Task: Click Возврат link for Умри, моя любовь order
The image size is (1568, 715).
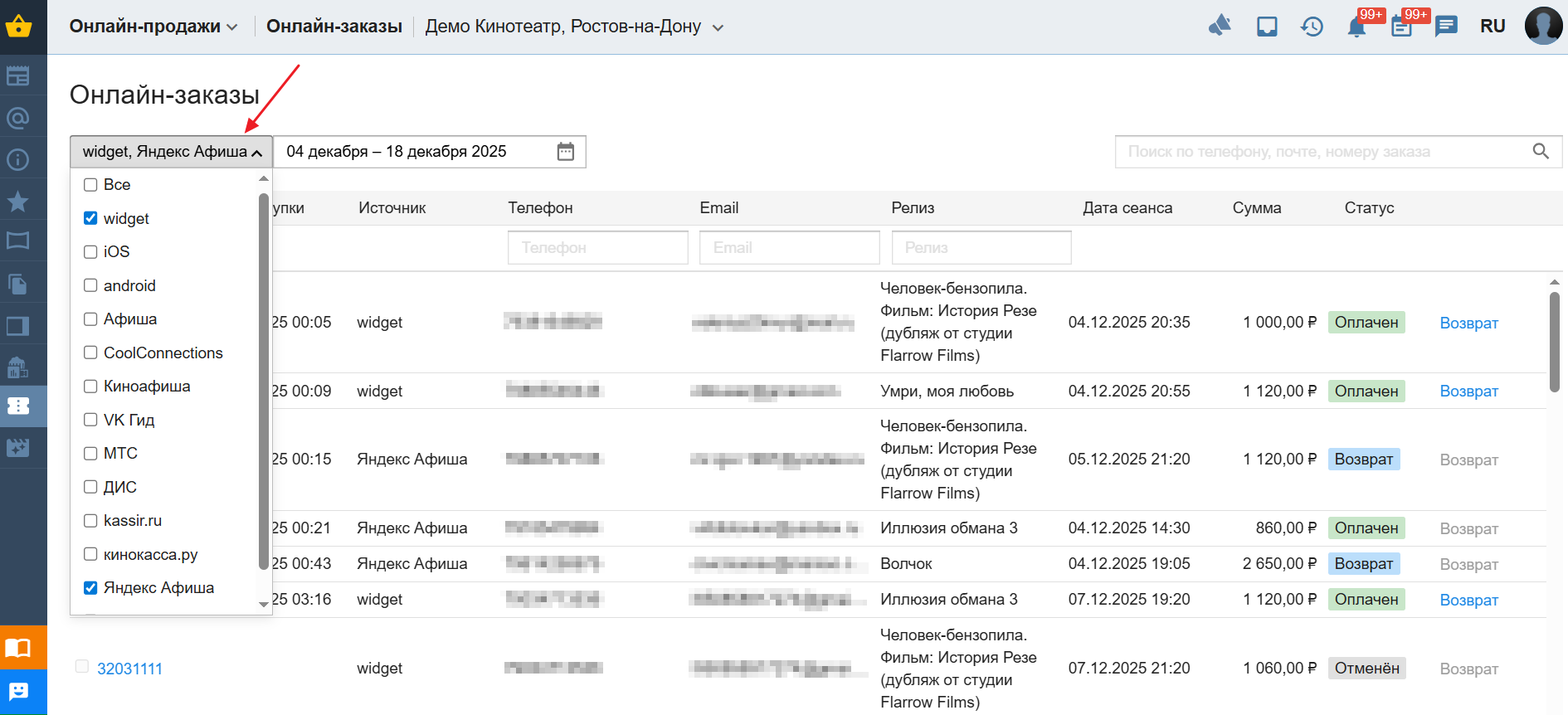Action: click(1468, 392)
